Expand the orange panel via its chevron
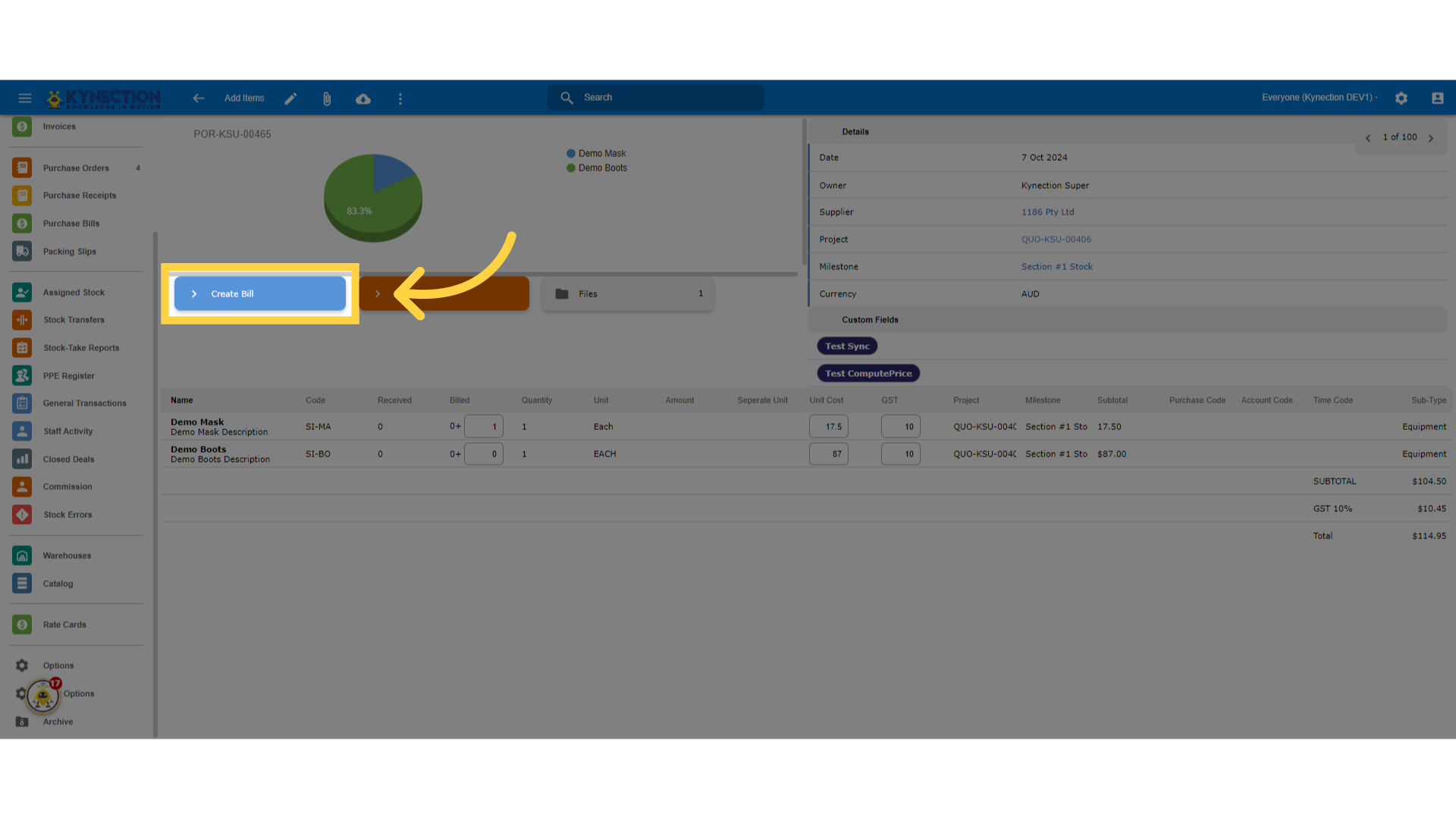 coord(378,293)
